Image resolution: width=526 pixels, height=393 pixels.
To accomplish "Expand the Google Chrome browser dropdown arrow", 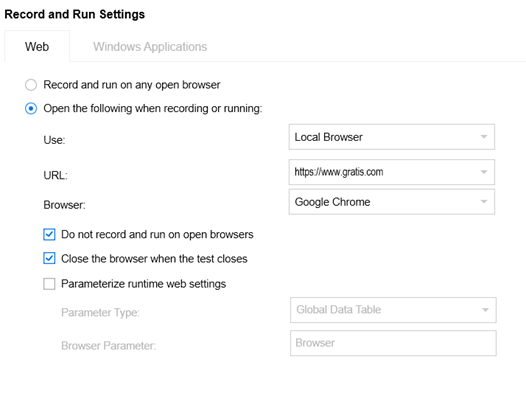I will click(x=483, y=202).
